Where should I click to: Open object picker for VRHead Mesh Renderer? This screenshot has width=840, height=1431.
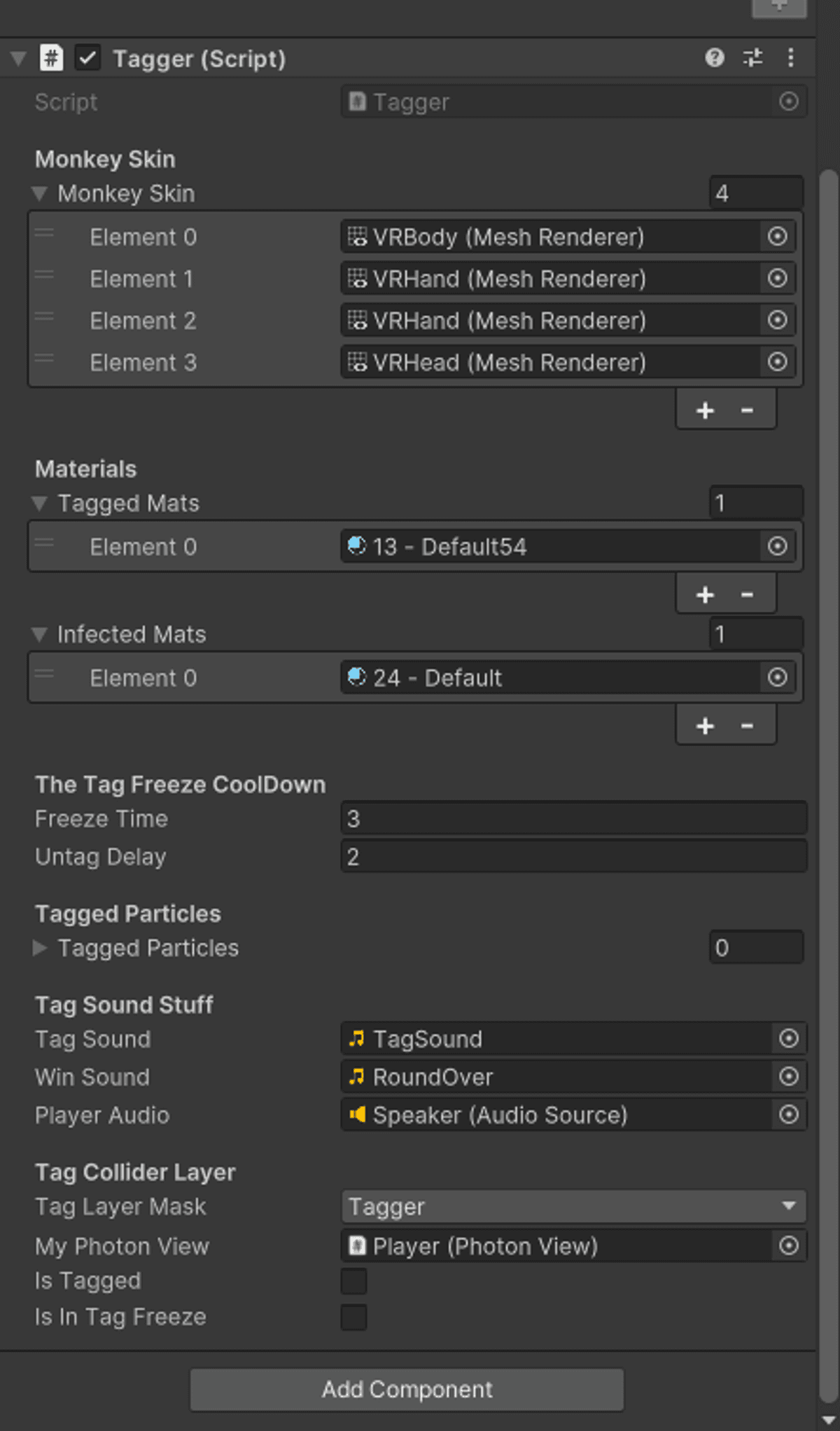pos(777,362)
